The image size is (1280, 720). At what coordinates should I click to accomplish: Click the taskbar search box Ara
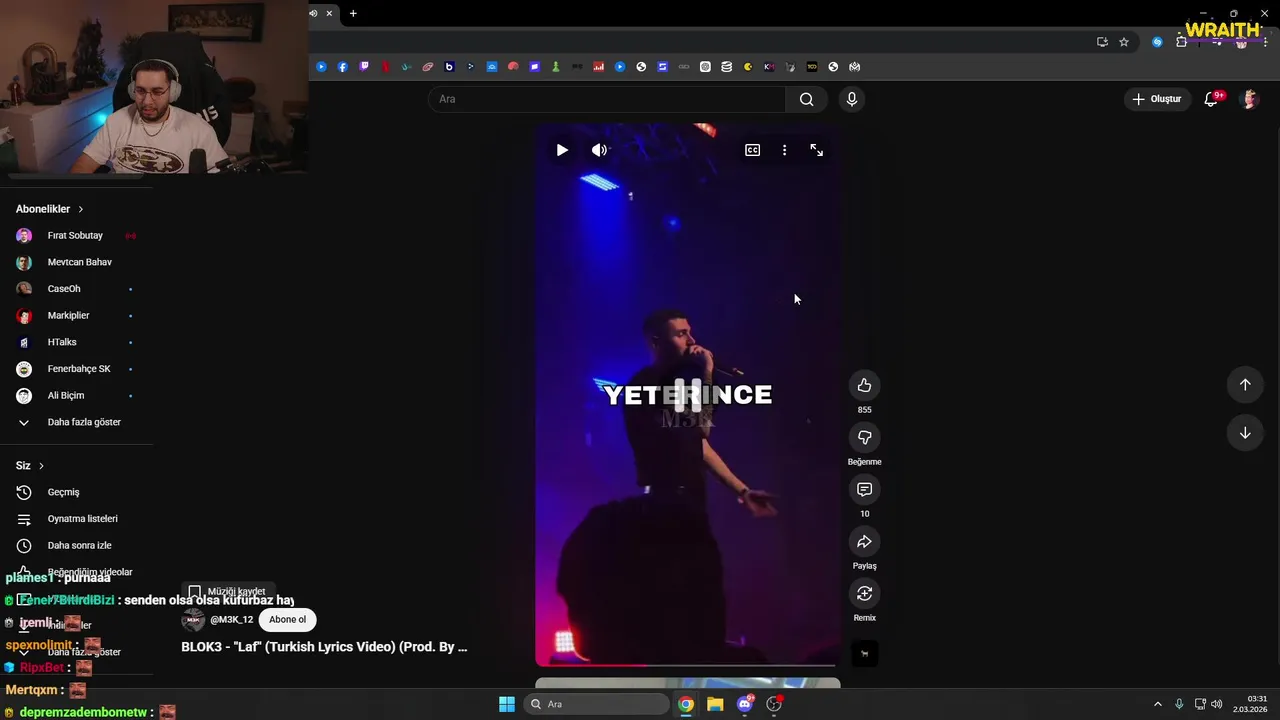point(597,704)
